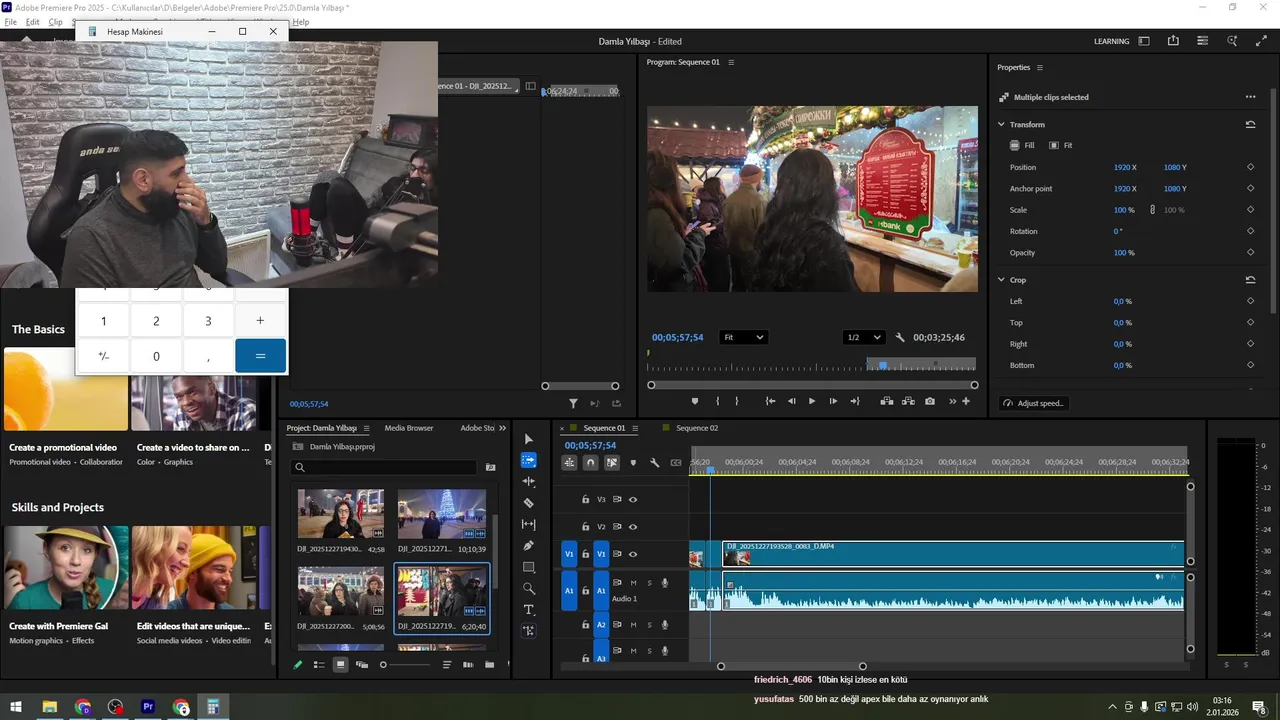
Task: Hide track V3 with eye icon
Action: click(x=633, y=499)
